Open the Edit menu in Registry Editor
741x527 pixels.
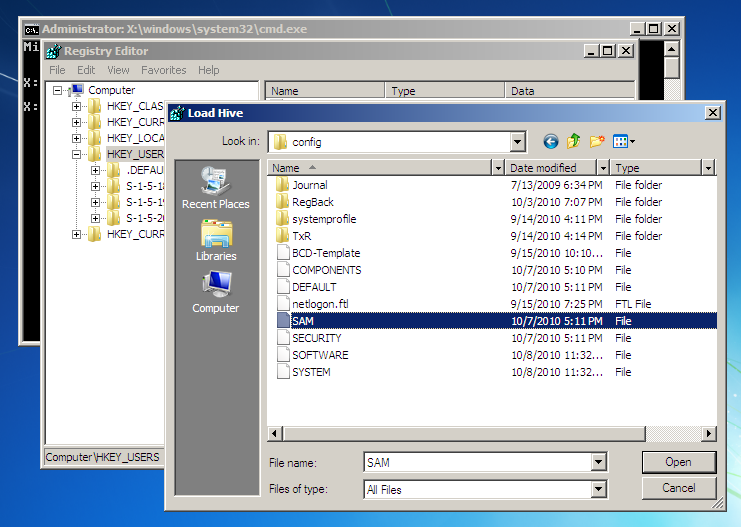pyautogui.click(x=86, y=70)
